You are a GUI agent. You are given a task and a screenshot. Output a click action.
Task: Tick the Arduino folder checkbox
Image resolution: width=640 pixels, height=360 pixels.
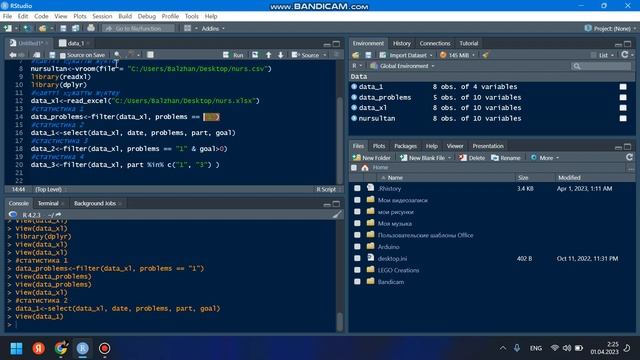pos(357,247)
